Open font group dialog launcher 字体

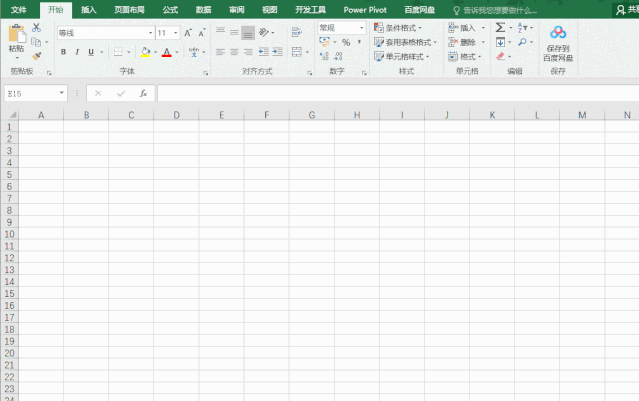pyautogui.click(x=205, y=73)
